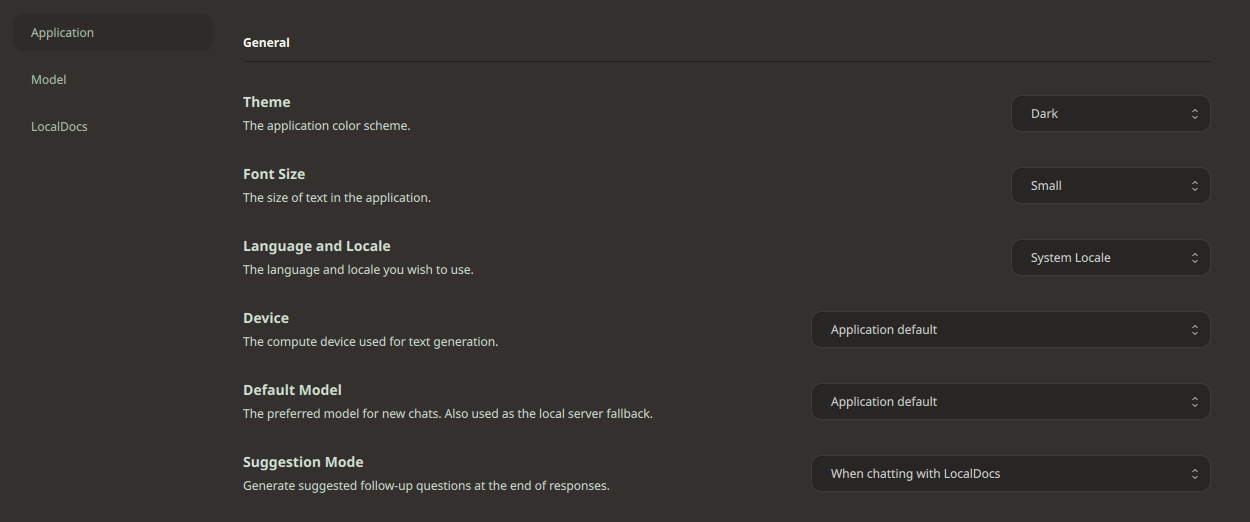Click the up-down arrow icon in Theme selector

pyautogui.click(x=1194, y=114)
